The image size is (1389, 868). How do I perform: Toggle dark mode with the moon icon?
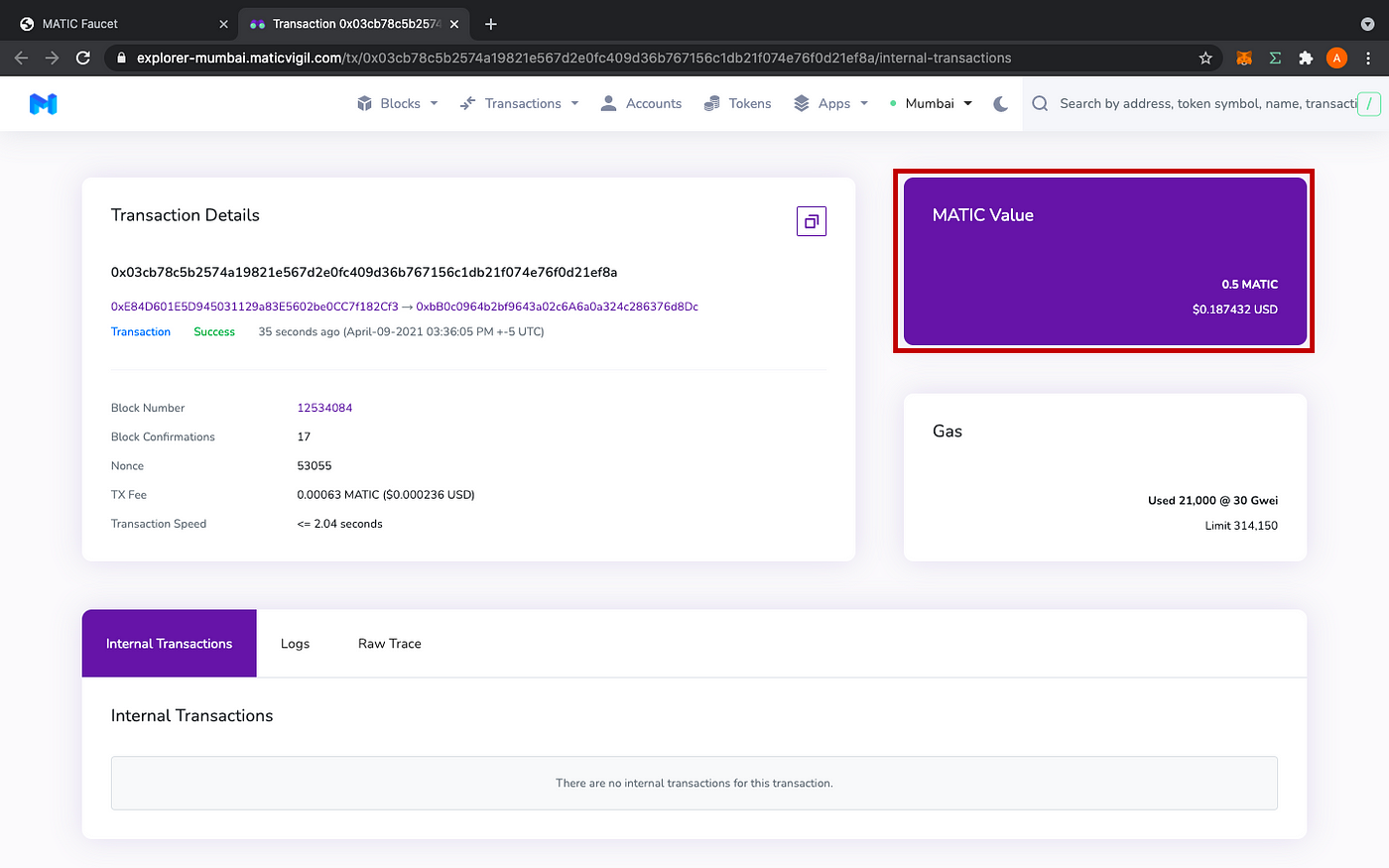[x=1001, y=103]
